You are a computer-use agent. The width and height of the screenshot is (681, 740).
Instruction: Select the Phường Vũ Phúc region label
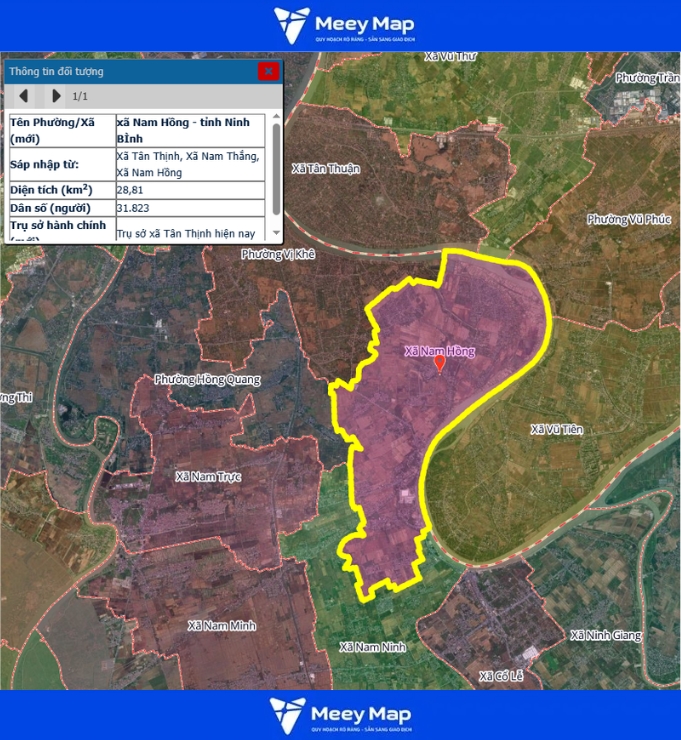(x=628, y=219)
